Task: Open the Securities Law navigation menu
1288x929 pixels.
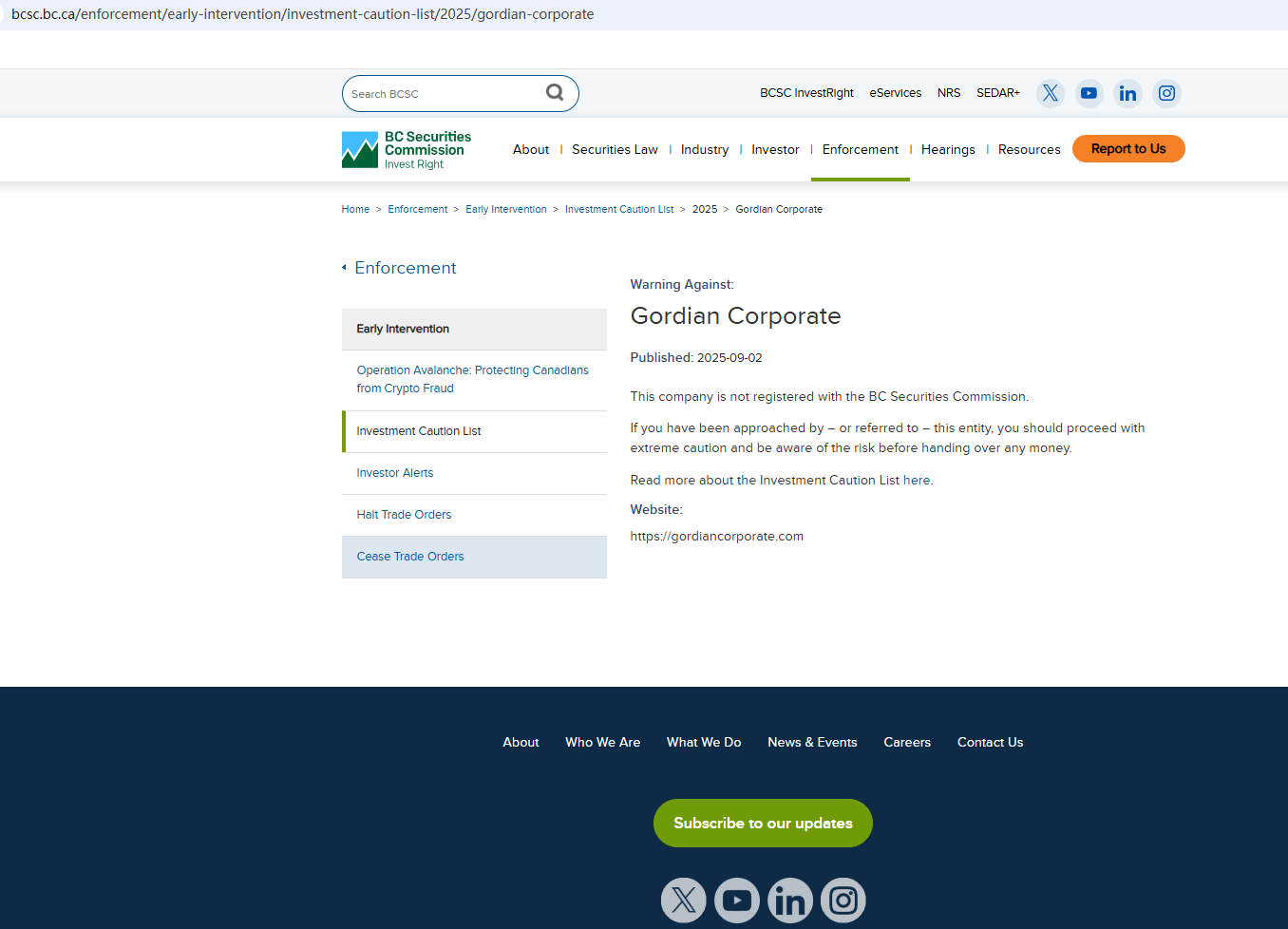Action: tap(615, 150)
